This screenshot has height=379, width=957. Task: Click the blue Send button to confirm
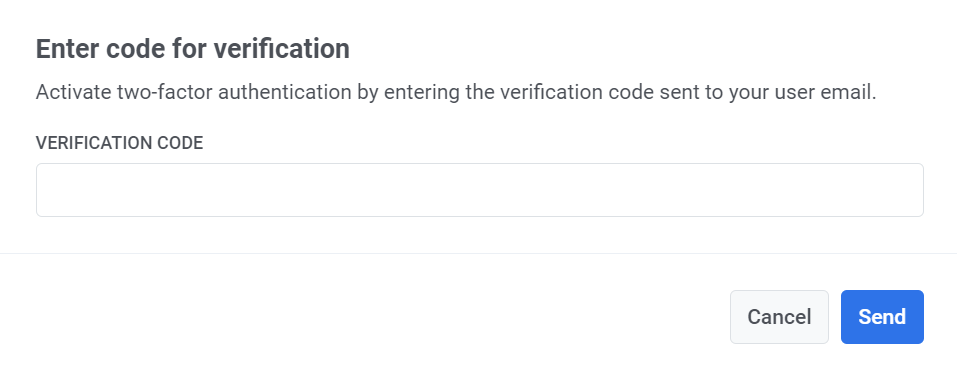[882, 317]
